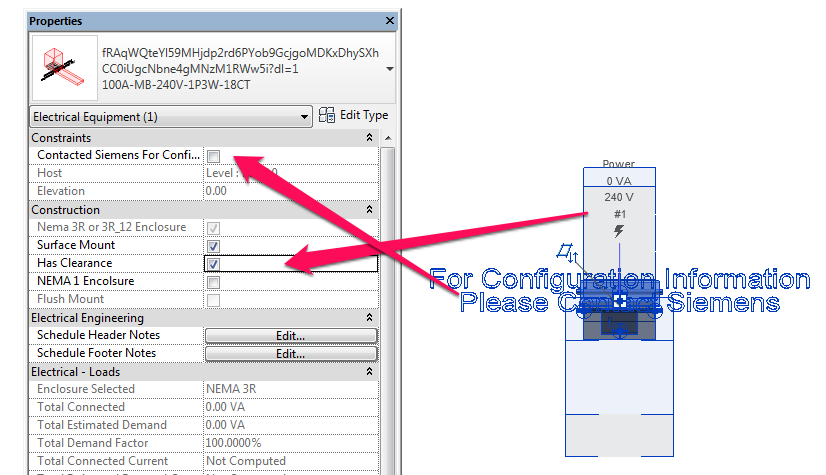826x475 pixels.
Task: Close the Properties palette
Action: 390,21
